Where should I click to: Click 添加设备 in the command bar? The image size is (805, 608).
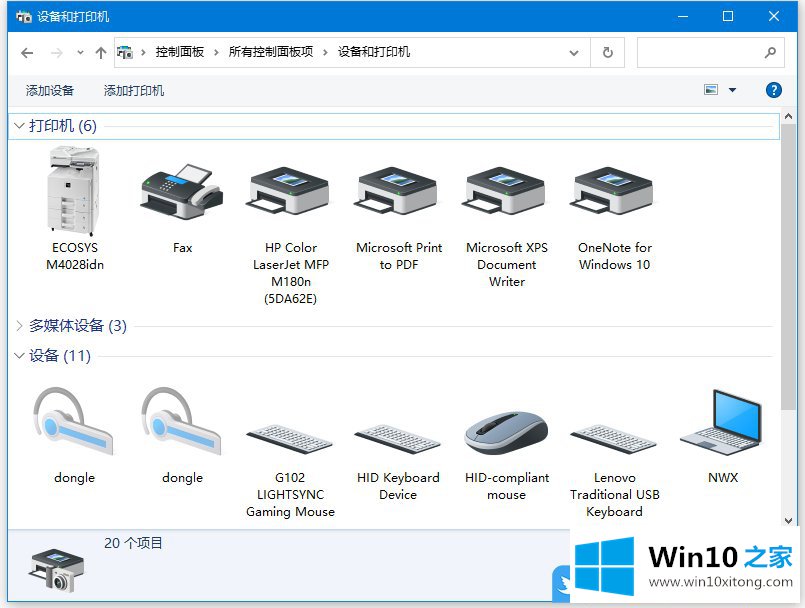(x=50, y=91)
